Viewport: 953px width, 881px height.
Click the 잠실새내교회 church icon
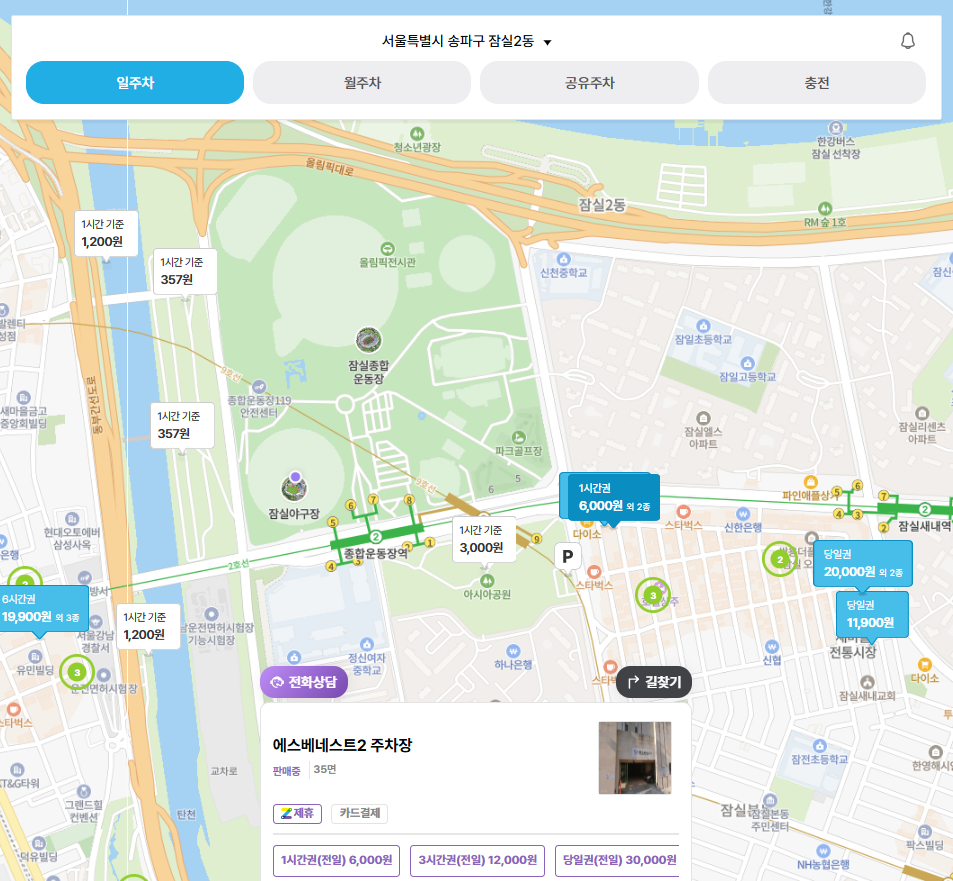coord(867,682)
